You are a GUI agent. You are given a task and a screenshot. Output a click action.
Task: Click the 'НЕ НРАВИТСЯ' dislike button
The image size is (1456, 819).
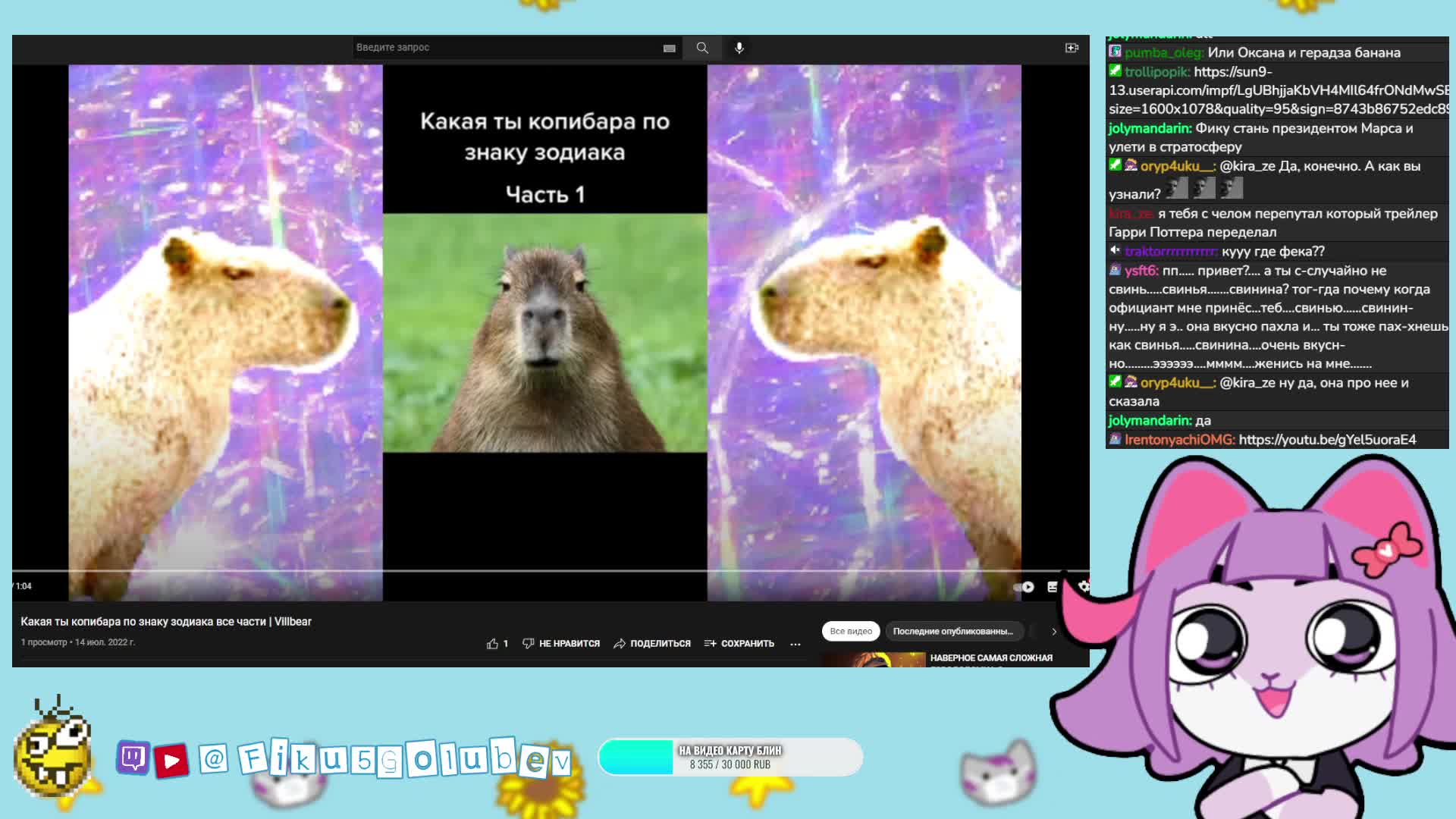(561, 643)
